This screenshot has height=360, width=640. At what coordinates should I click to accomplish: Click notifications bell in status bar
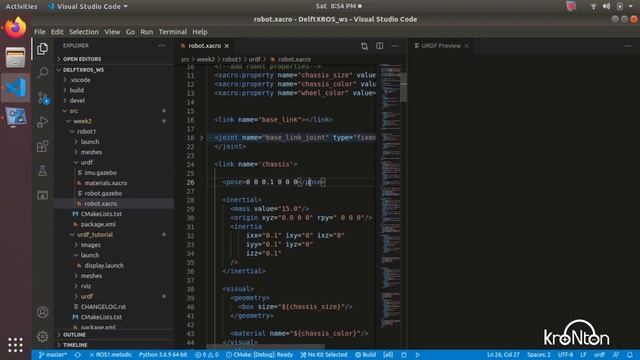[630, 355]
